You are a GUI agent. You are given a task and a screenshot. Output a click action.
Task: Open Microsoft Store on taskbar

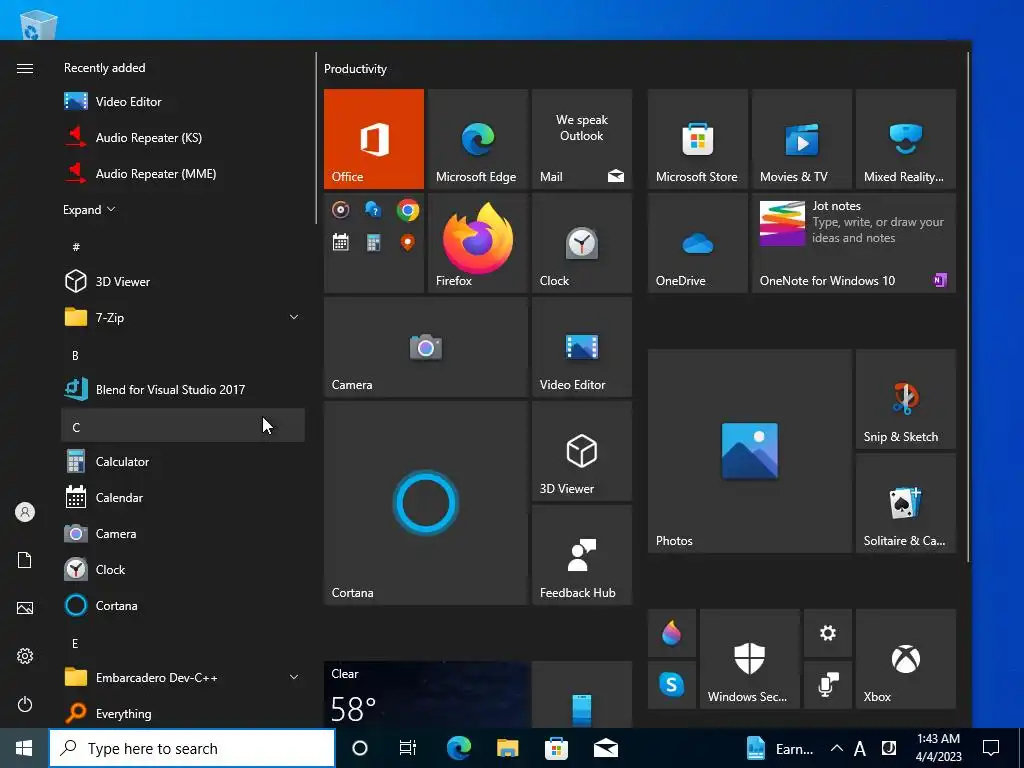coord(556,748)
